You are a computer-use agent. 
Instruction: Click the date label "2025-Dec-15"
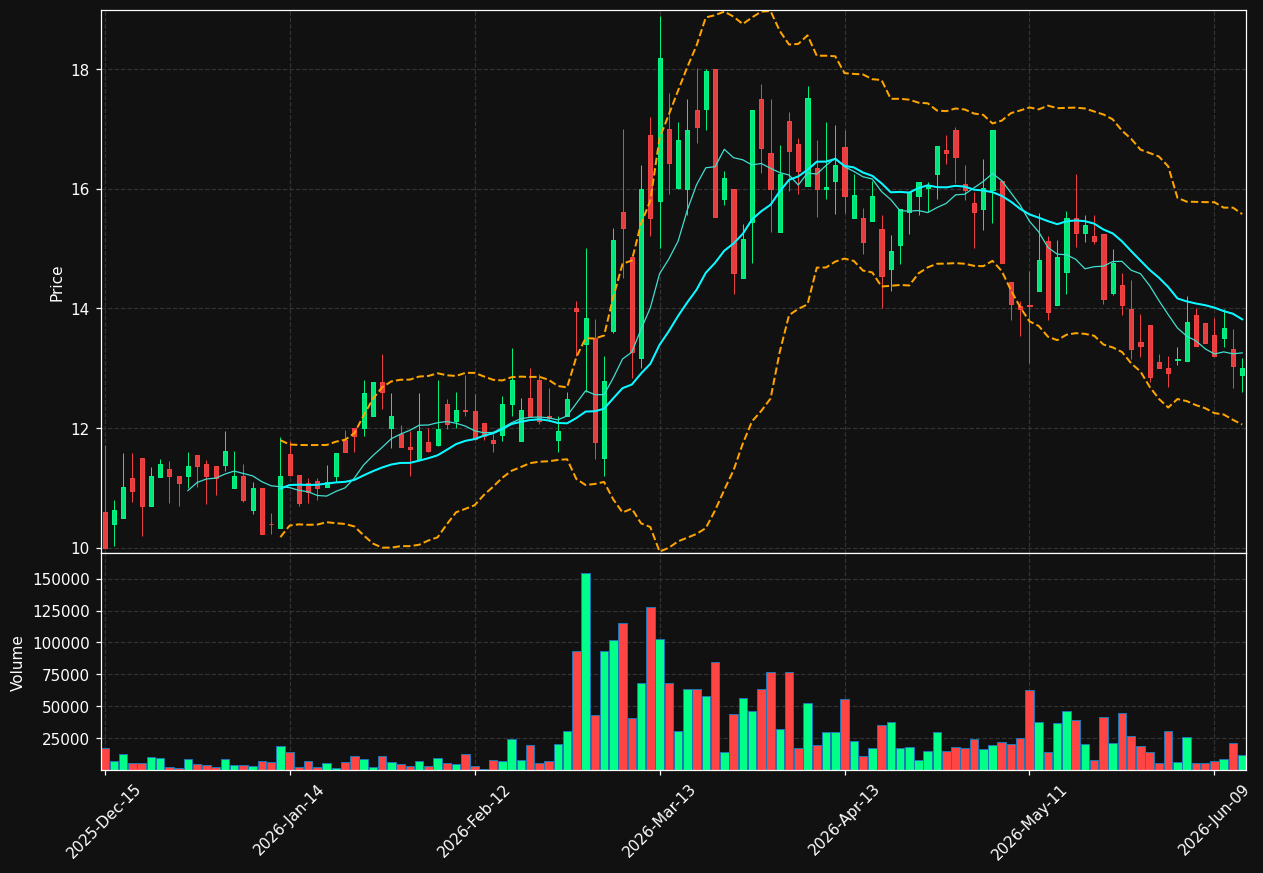[x=104, y=821]
